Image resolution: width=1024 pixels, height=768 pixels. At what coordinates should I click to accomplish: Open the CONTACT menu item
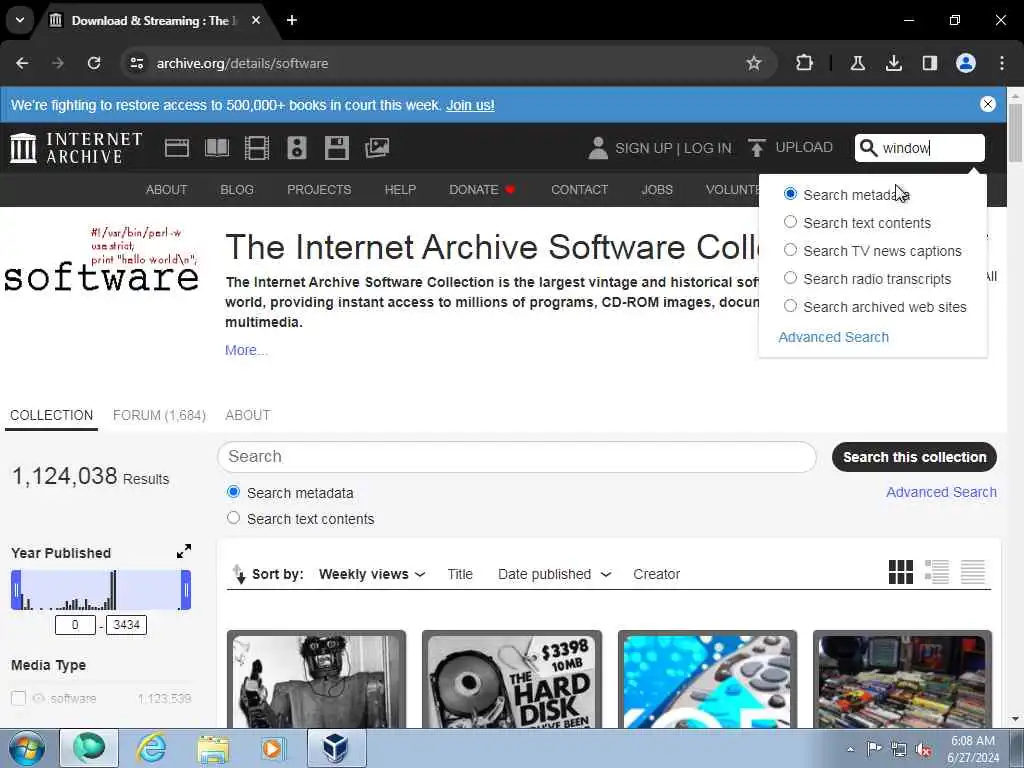click(579, 189)
